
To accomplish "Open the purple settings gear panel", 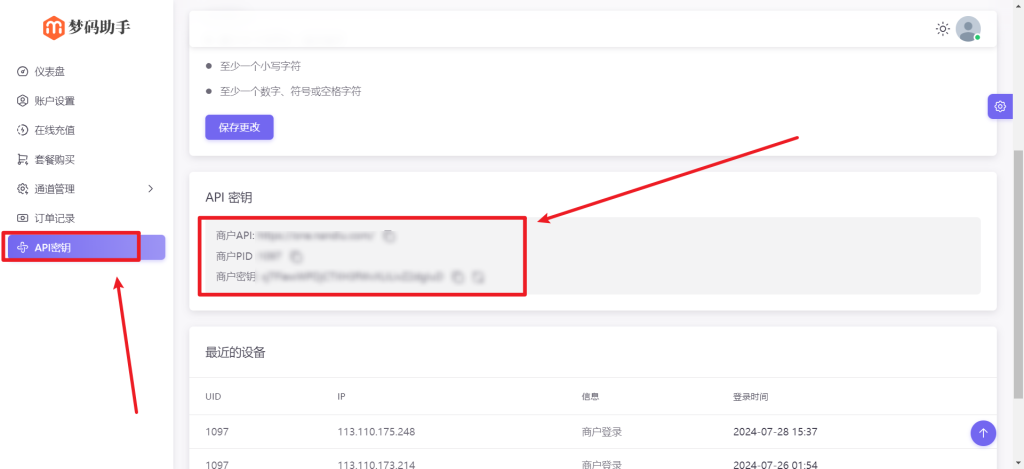I will click(999, 106).
